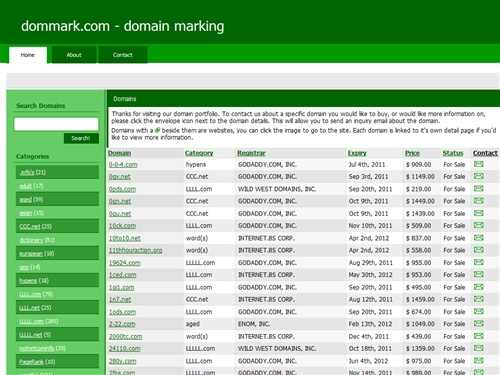Open the dictionary category link
Image resolution: width=500 pixels, height=375 pixels.
[31, 240]
